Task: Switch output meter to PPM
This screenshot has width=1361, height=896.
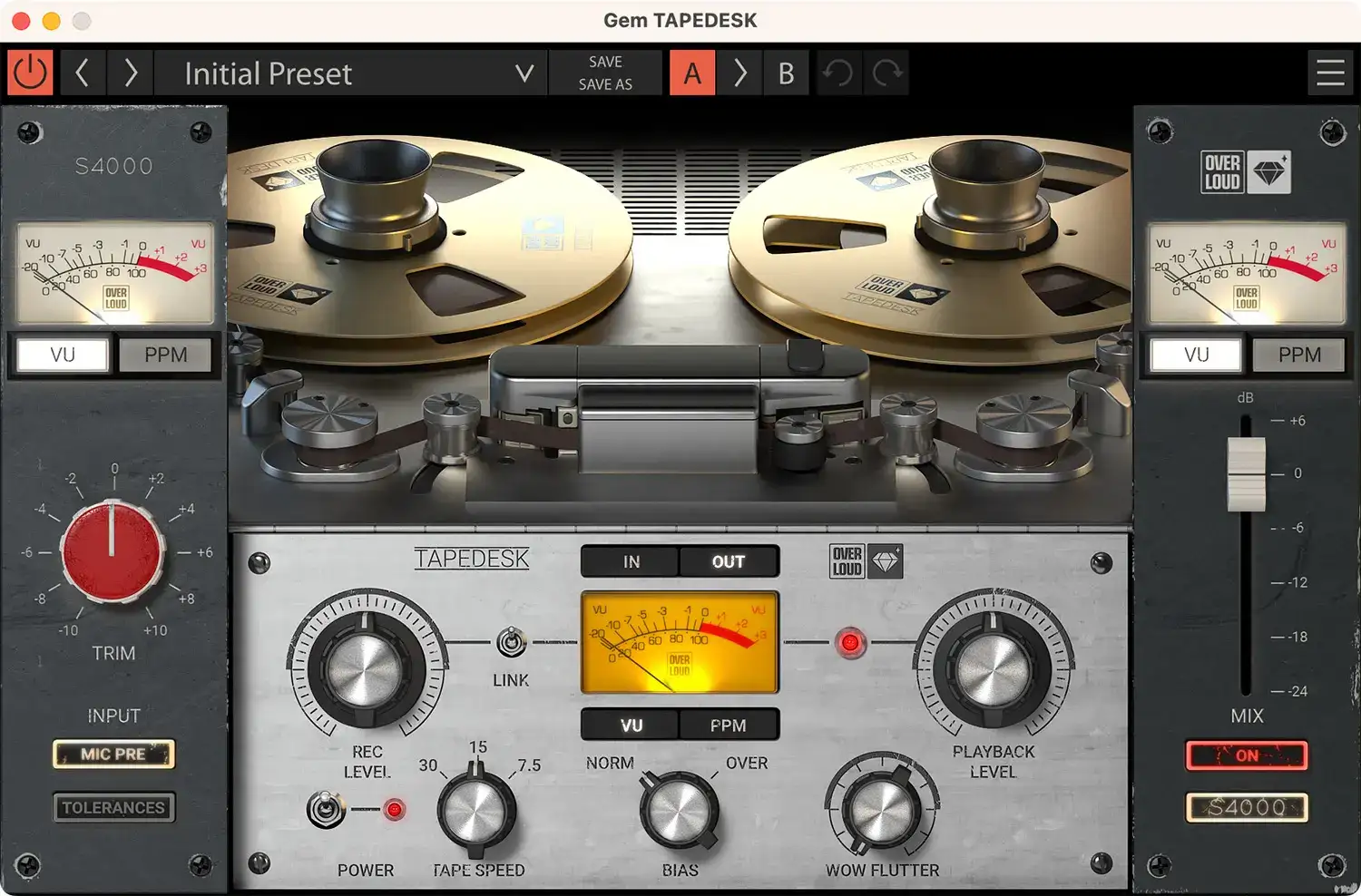Action: click(x=1299, y=355)
